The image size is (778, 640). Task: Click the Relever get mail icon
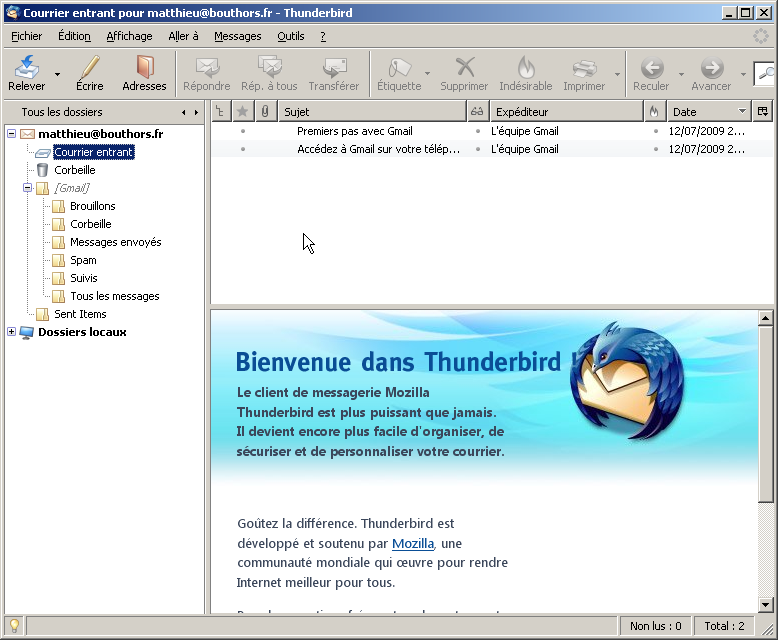click(x=27, y=67)
